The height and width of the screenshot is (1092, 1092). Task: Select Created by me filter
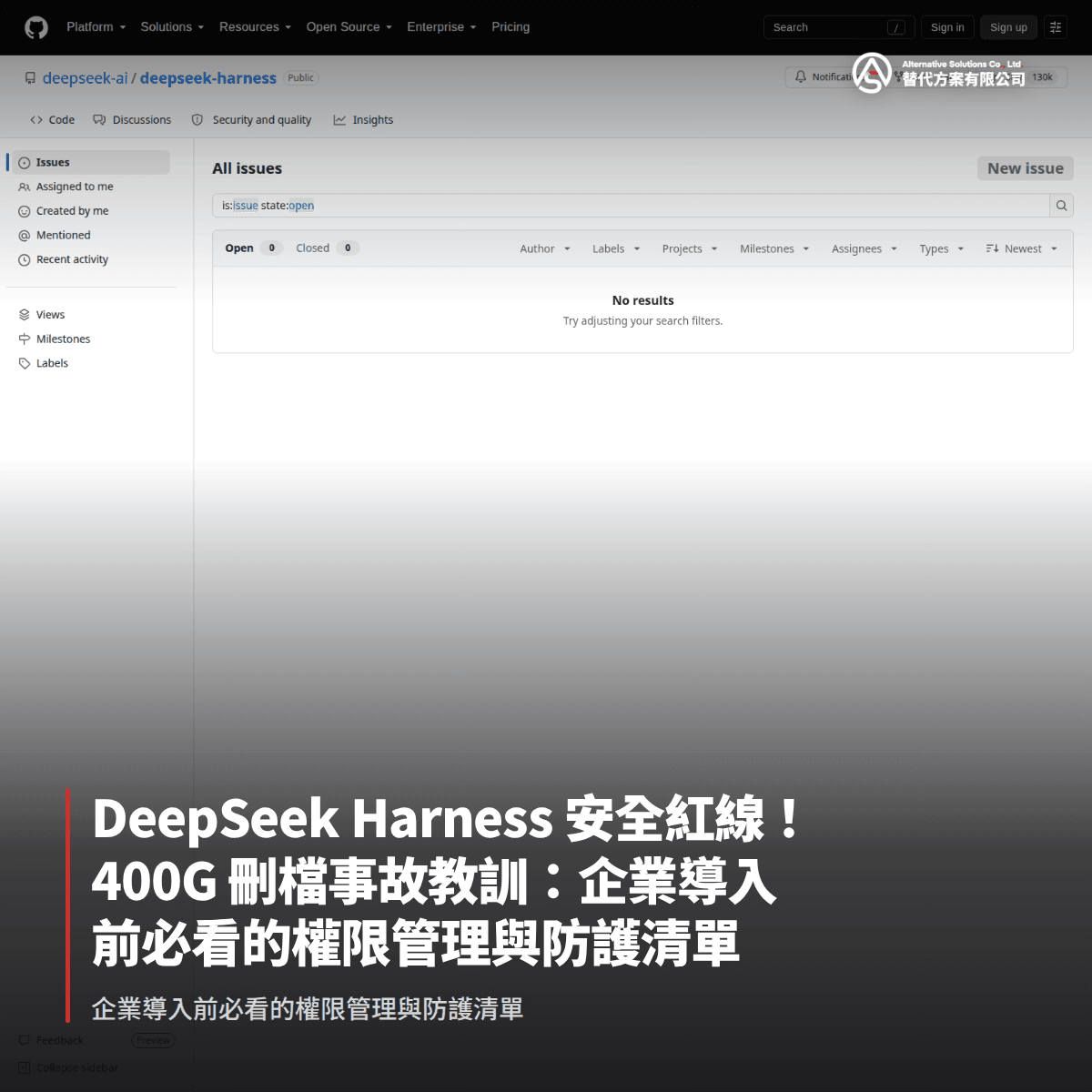(90, 211)
